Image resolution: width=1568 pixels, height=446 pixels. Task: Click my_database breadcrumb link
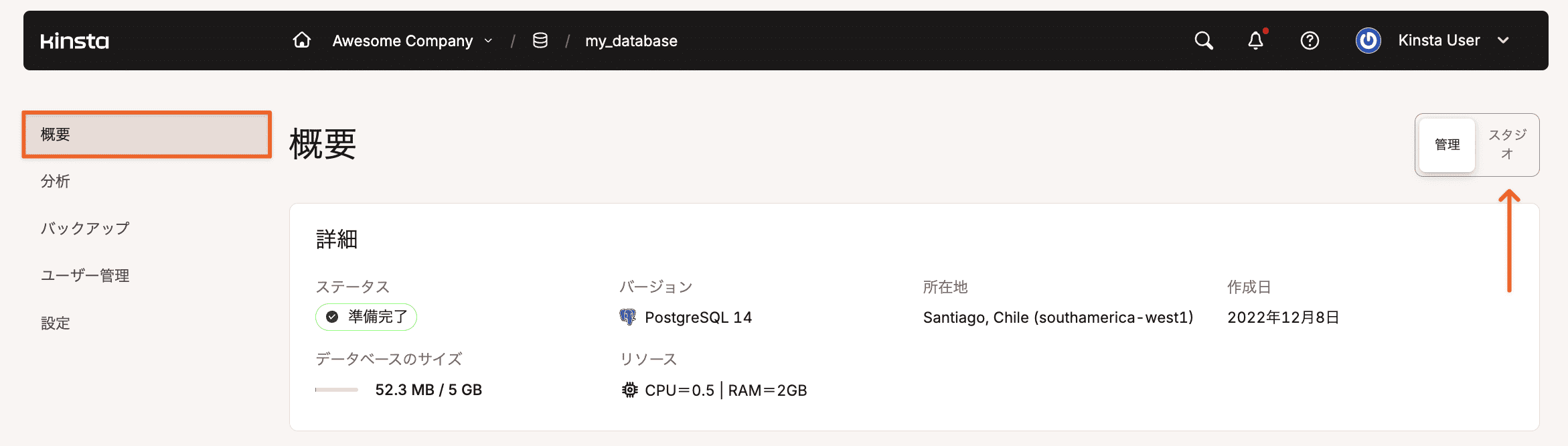point(631,41)
